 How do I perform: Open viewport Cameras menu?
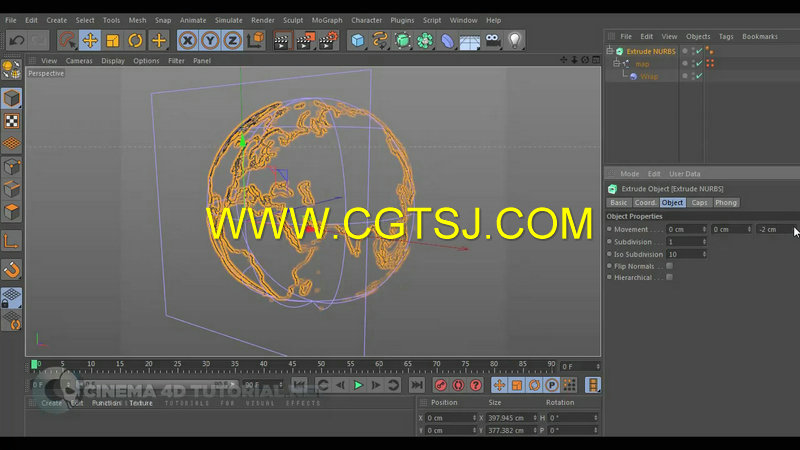79,61
